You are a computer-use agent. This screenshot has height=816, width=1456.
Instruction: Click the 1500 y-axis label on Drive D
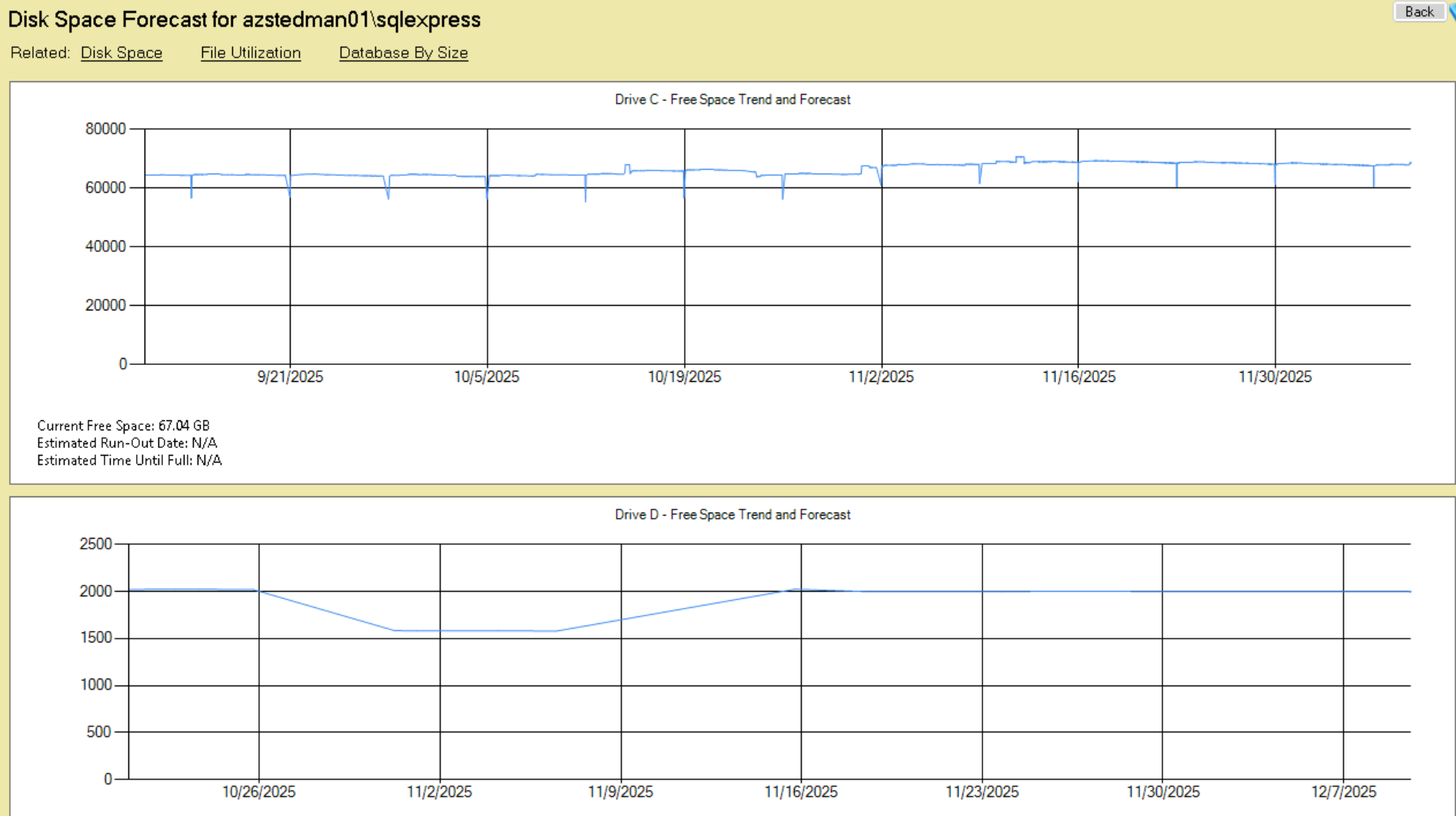[96, 639]
